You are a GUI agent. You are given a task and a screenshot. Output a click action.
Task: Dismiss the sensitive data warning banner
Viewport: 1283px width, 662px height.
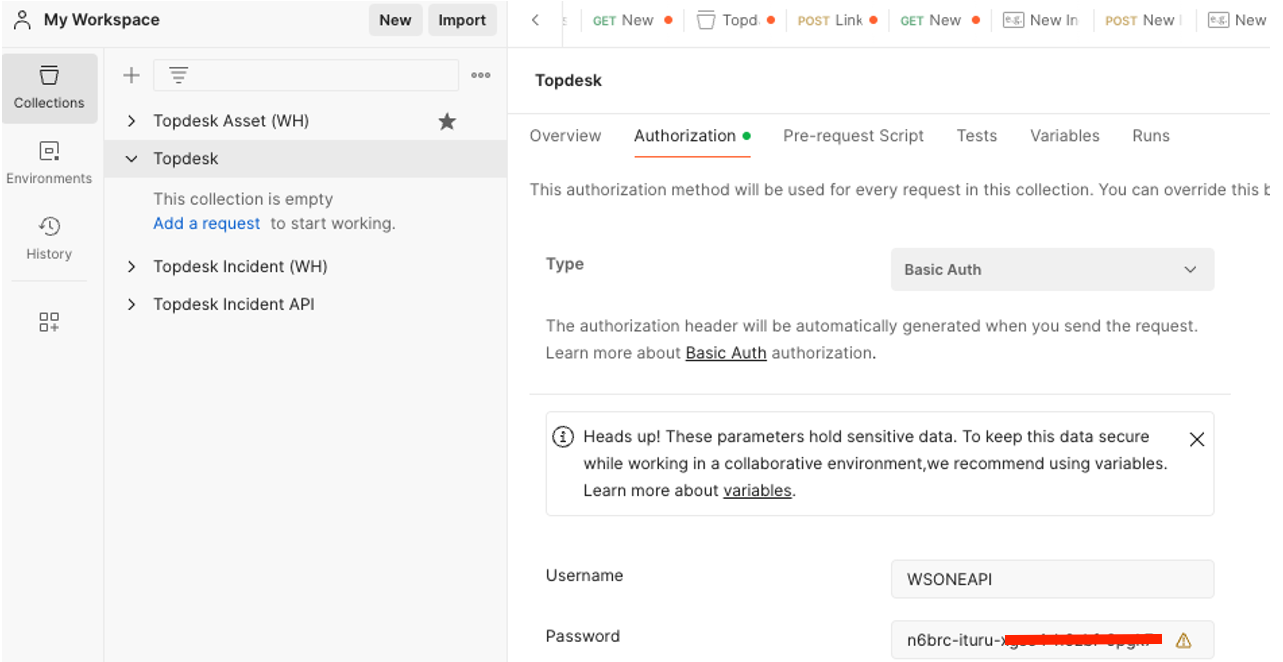coord(1196,438)
